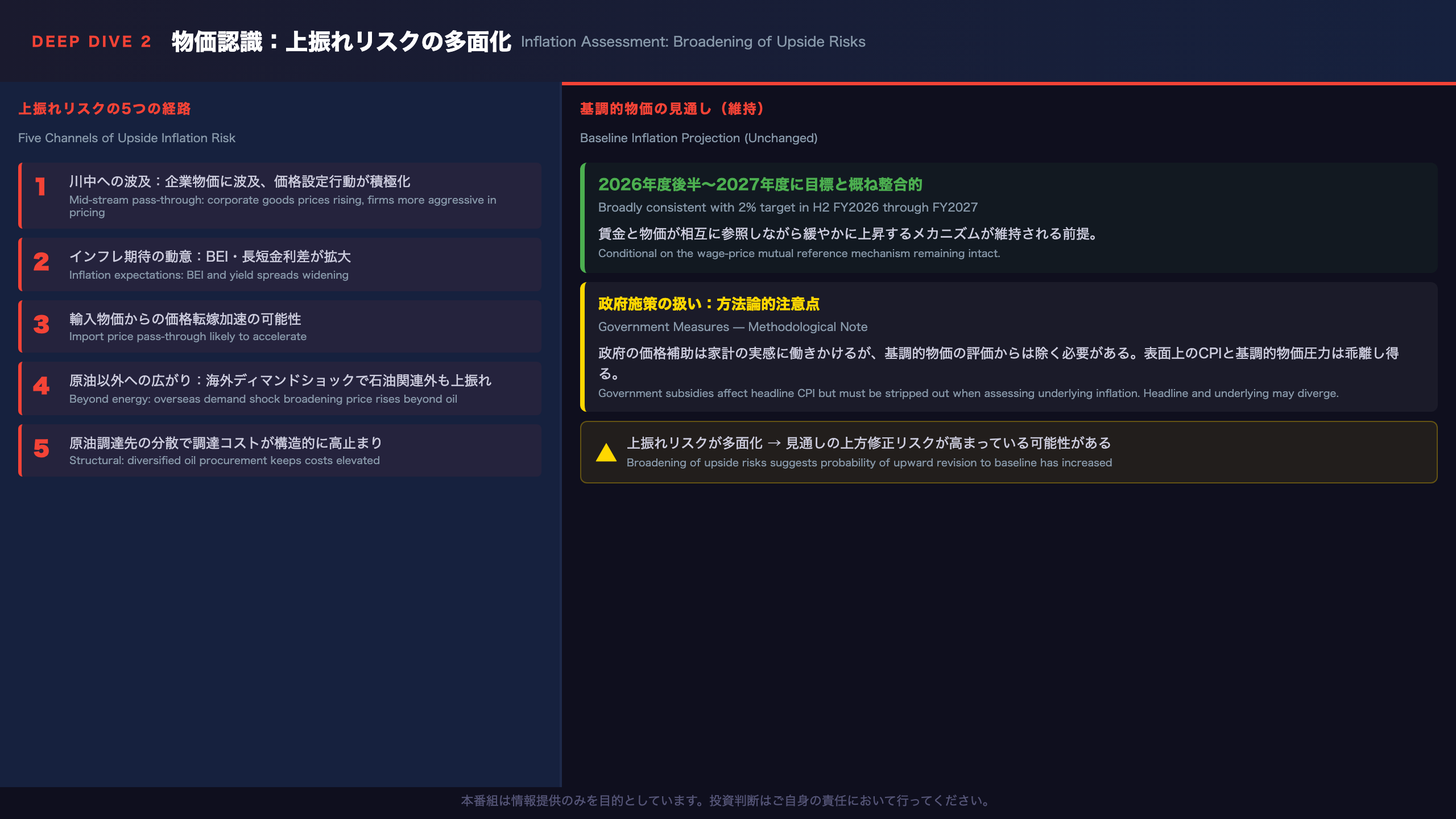Screen dimensions: 1456x819
Task: Select line 上振れリスクが多面化 → 見通しの上方修正リスク
Action: click(869, 443)
